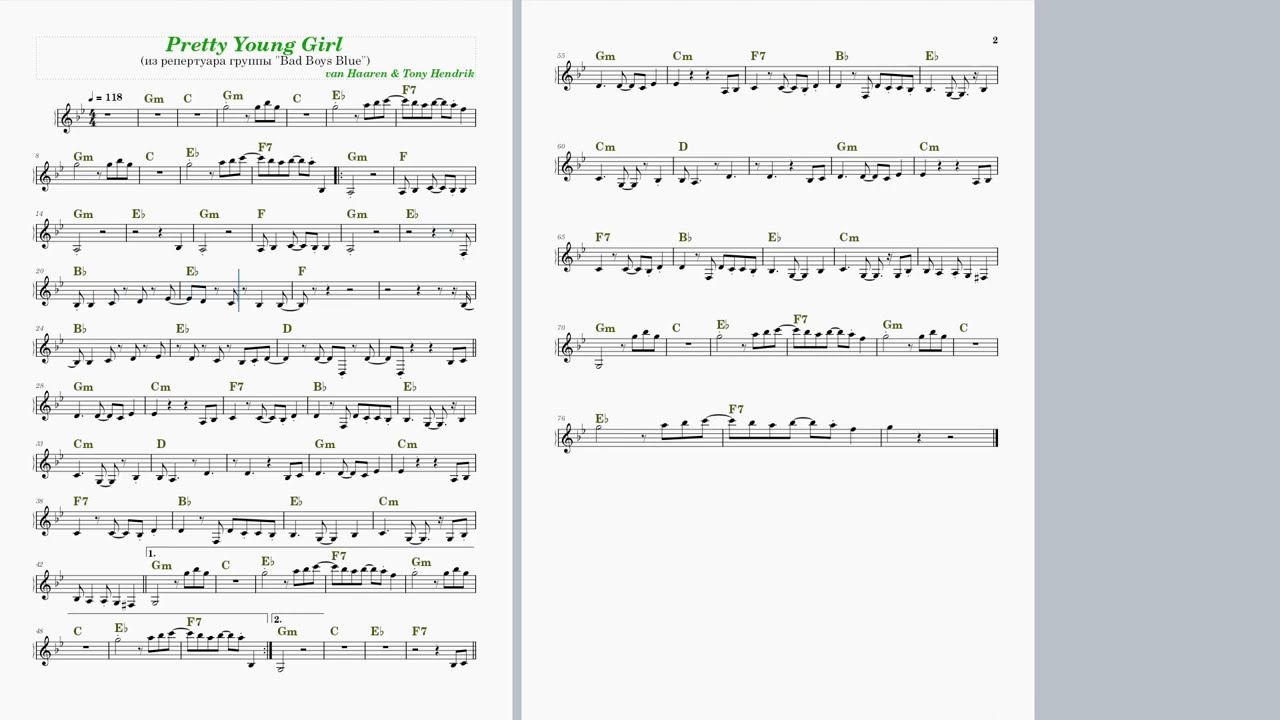Viewport: 1280px width, 720px height.
Task: Click measure number 33 on the first page
Action: (x=41, y=444)
